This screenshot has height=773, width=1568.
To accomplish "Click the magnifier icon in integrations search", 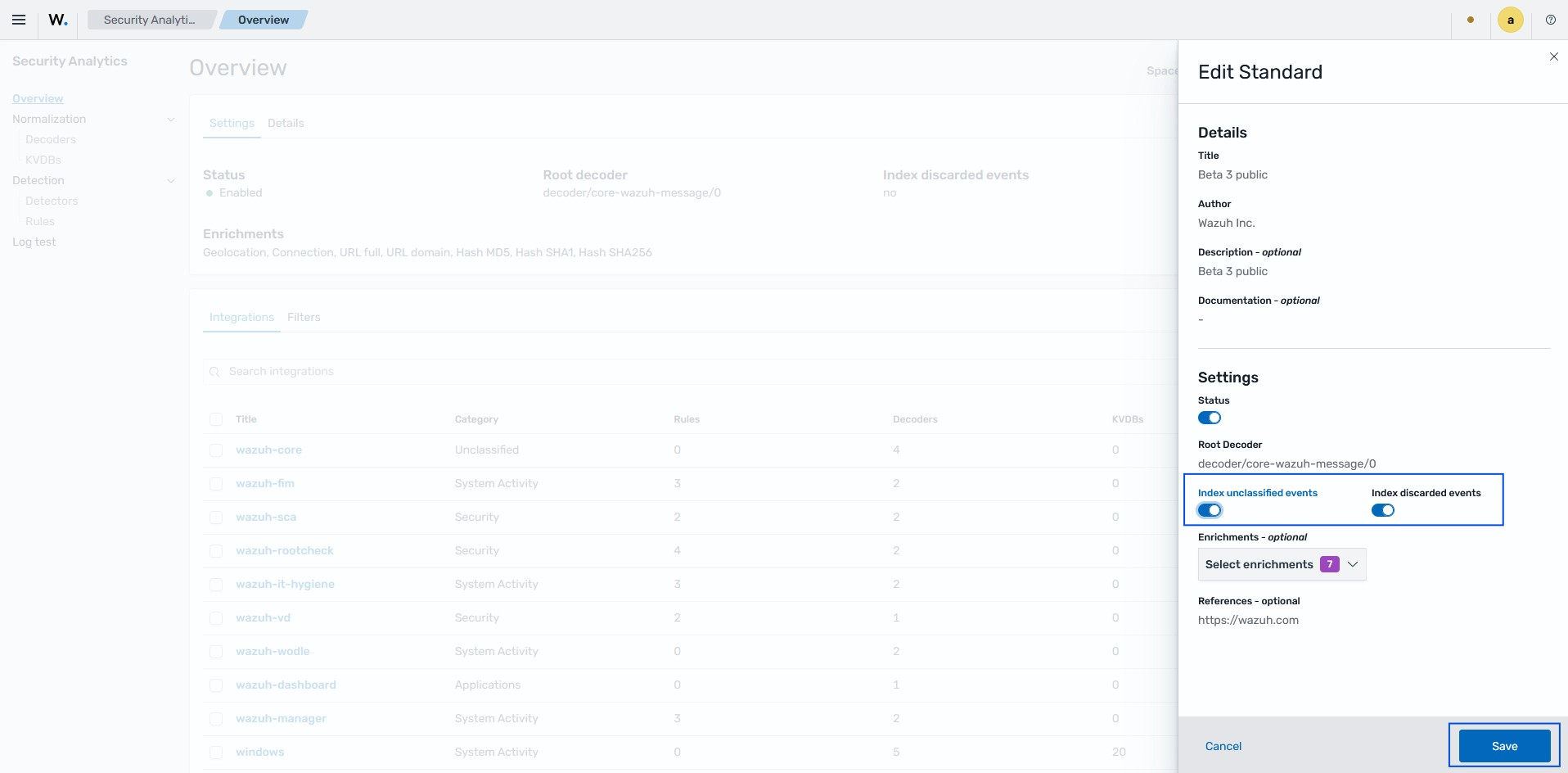I will pyautogui.click(x=214, y=372).
